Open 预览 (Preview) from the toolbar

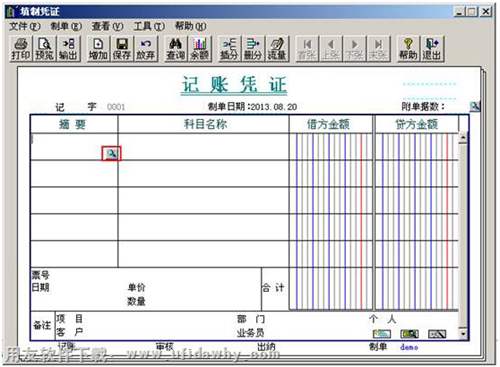[x=45, y=49]
